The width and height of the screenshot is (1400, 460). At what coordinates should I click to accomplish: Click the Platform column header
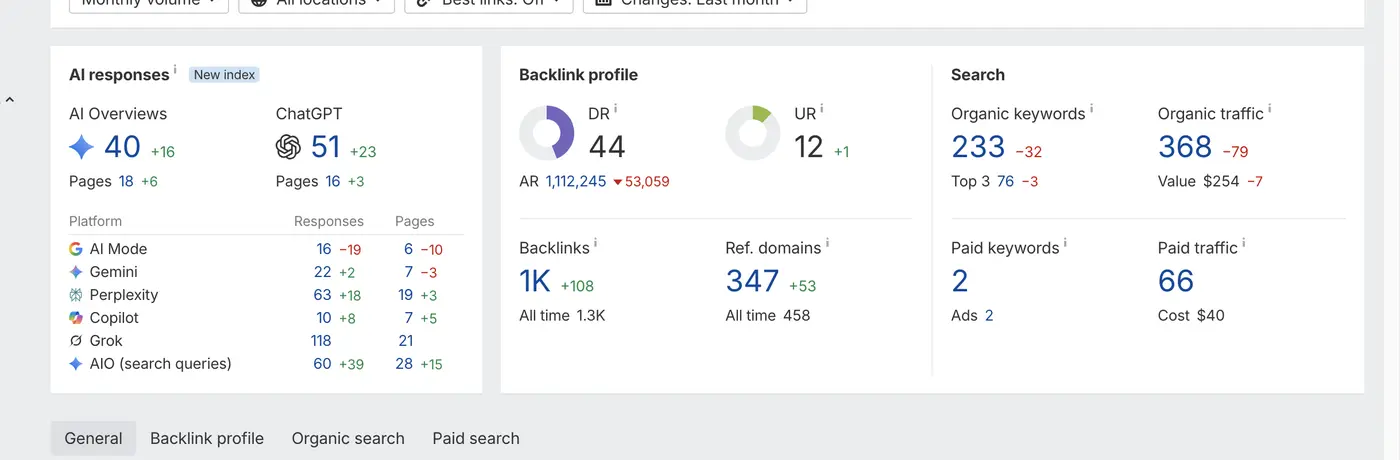point(95,221)
